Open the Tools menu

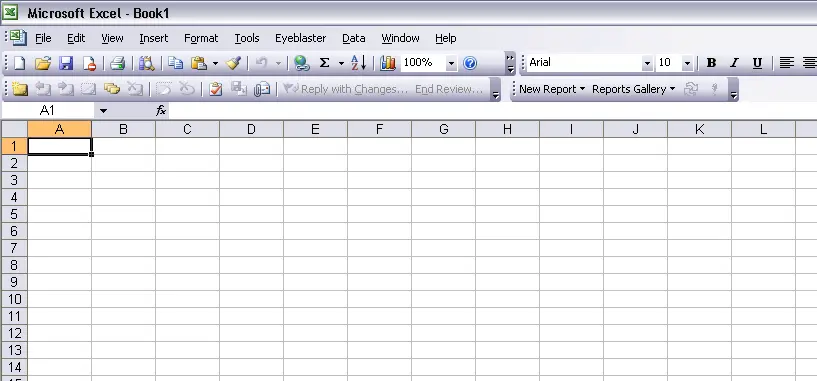tap(246, 38)
